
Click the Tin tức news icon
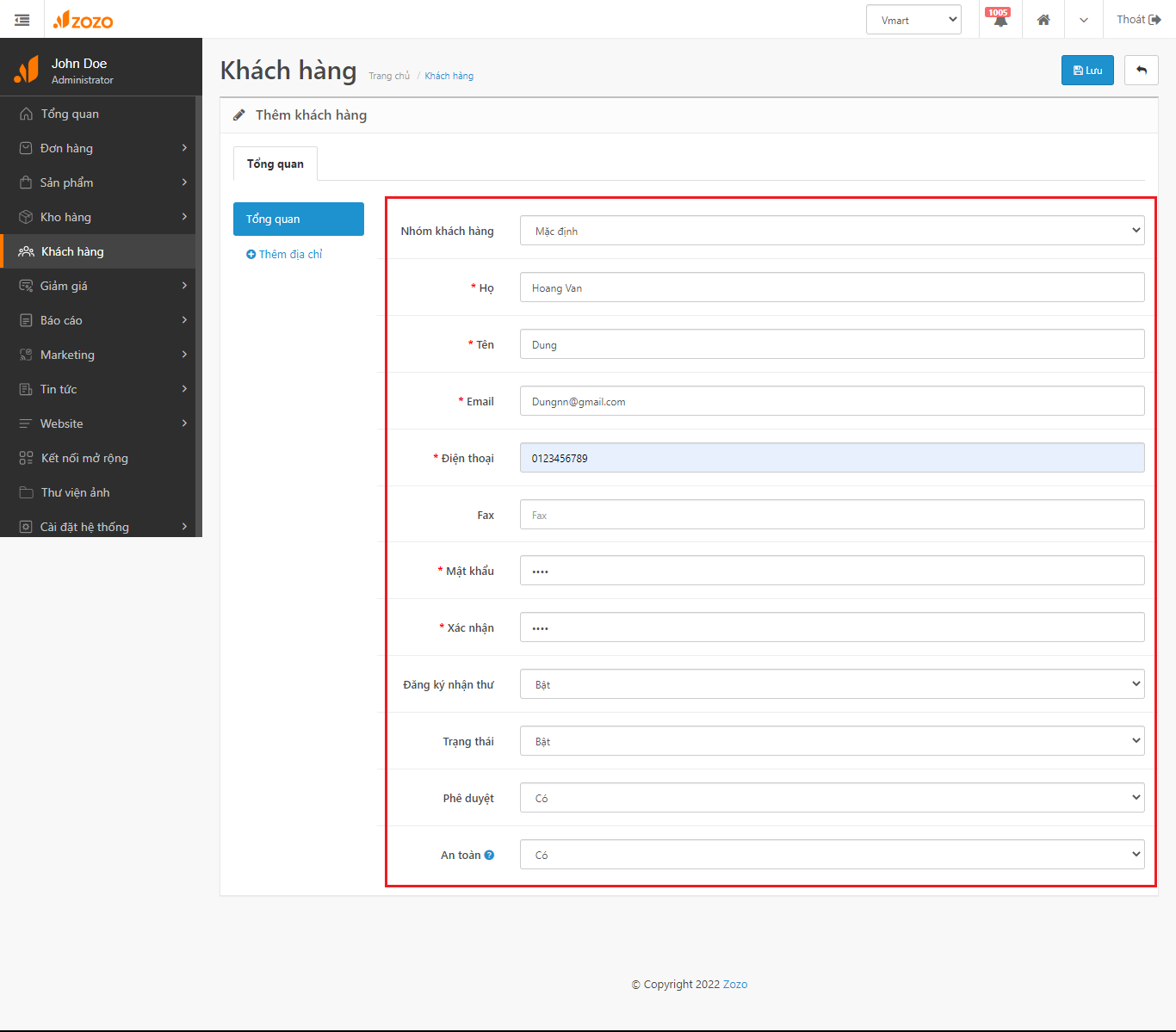(26, 389)
